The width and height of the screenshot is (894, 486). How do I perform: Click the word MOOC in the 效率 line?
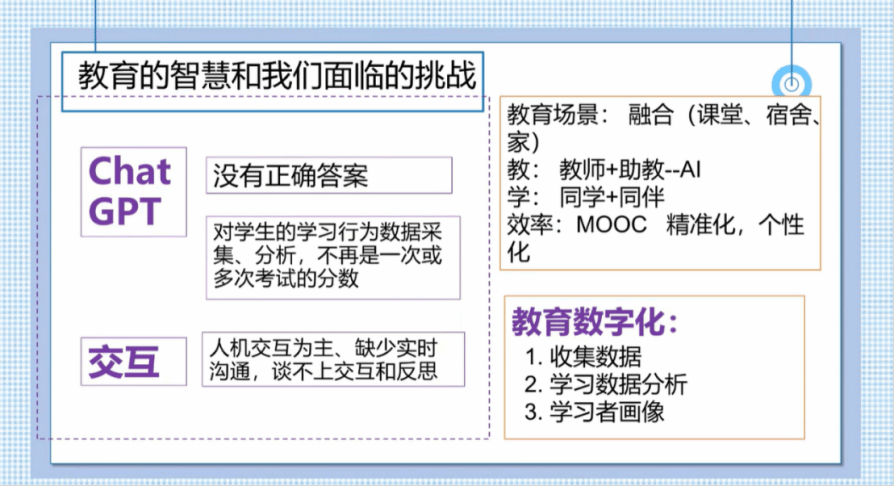coord(615,224)
